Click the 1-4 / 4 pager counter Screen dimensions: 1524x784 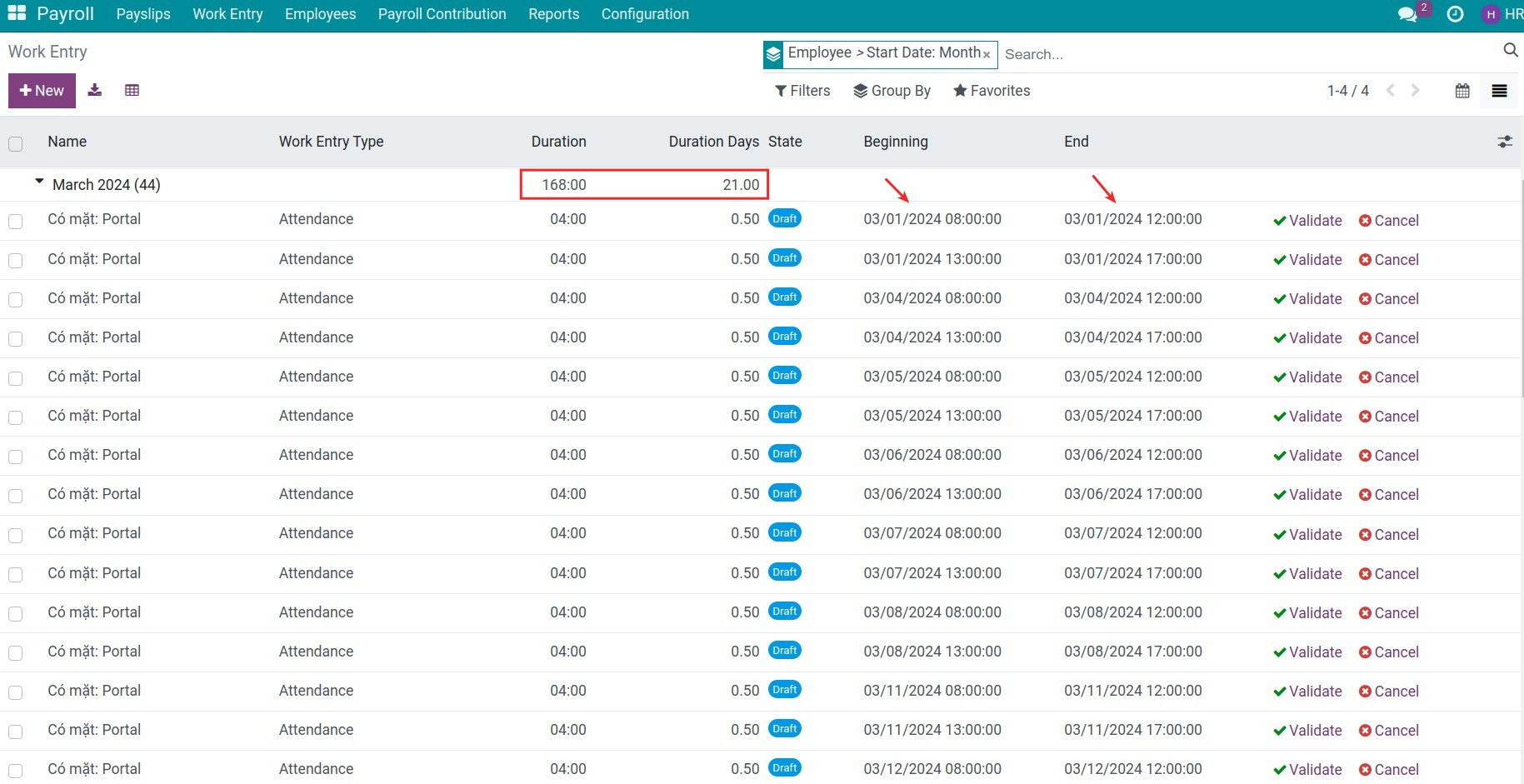tap(1347, 91)
